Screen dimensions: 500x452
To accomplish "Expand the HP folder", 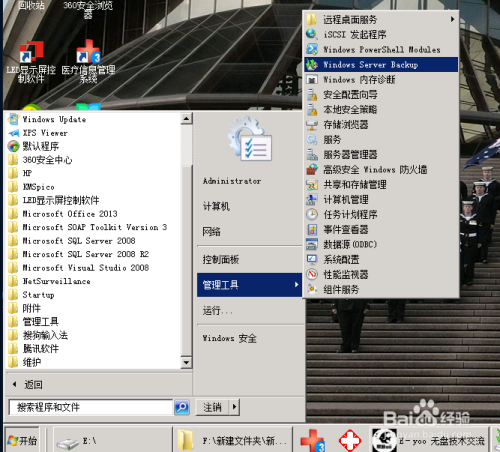I will 20,173.
